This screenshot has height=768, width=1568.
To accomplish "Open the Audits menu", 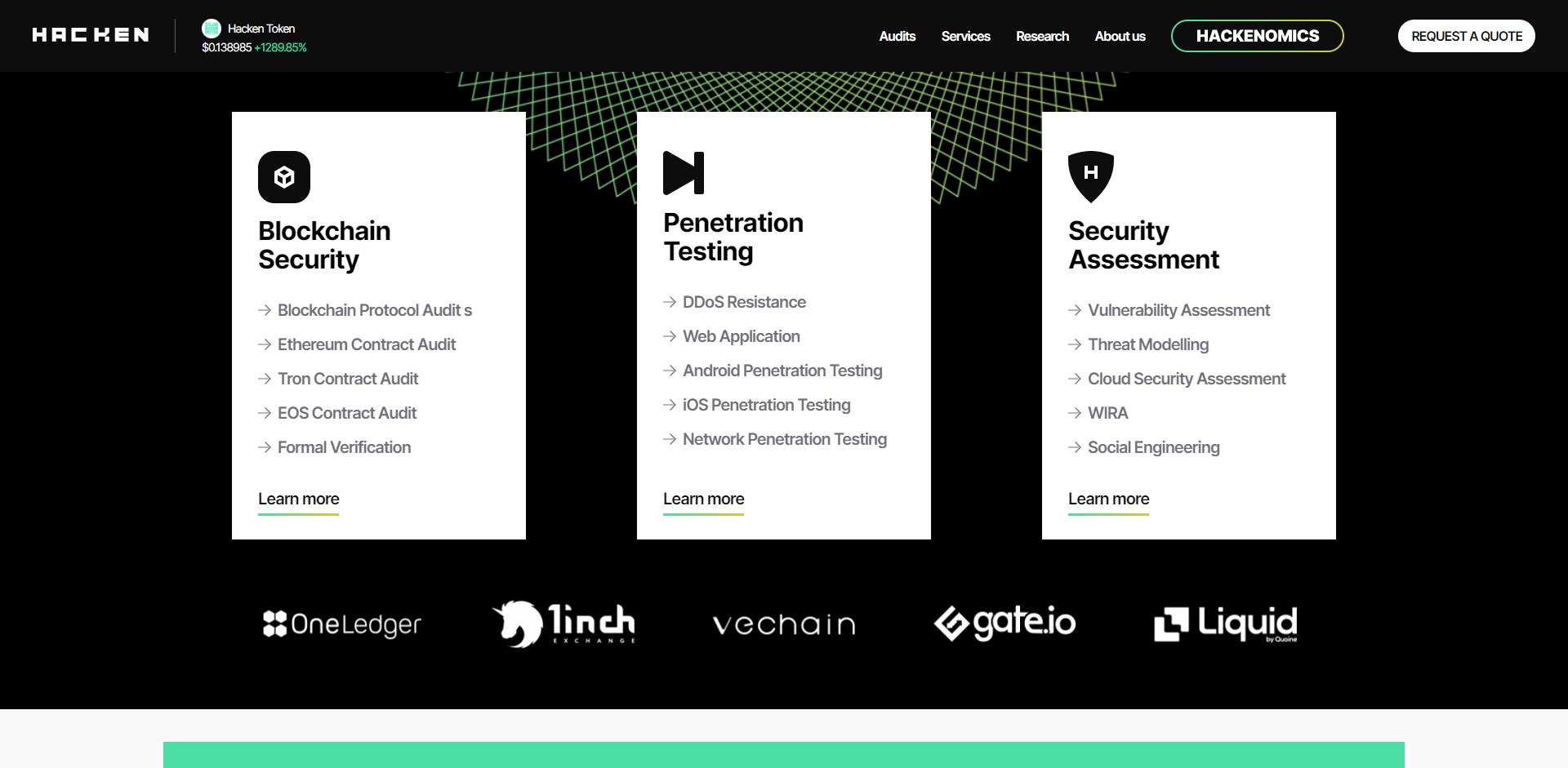I will coord(898,36).
